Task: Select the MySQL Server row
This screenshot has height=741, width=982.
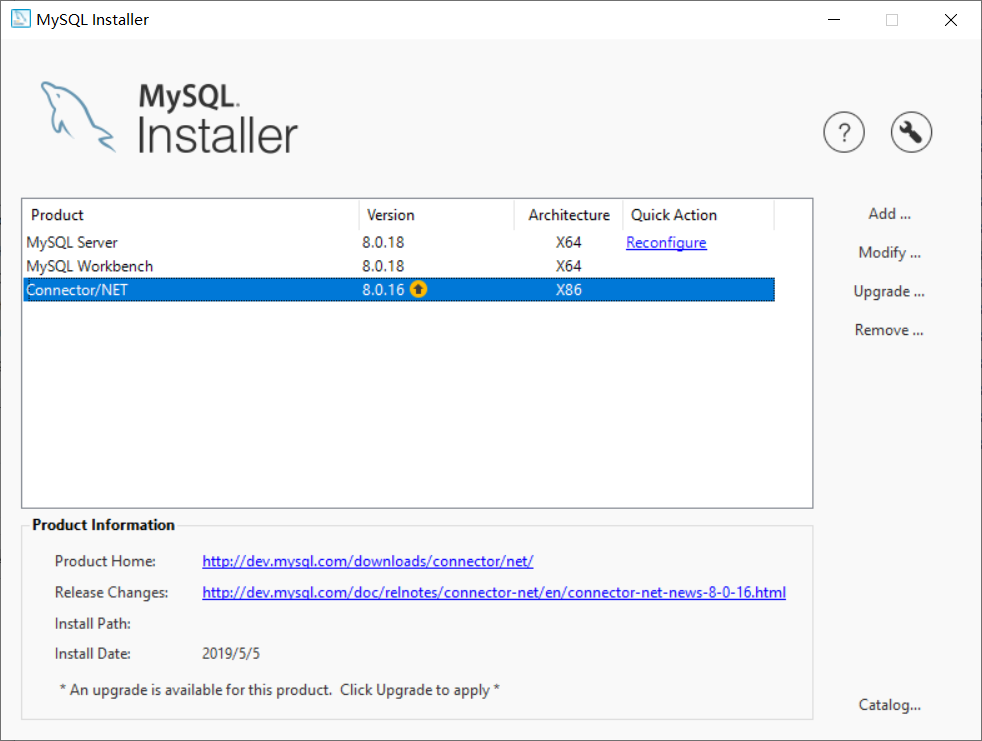Action: [x=399, y=242]
